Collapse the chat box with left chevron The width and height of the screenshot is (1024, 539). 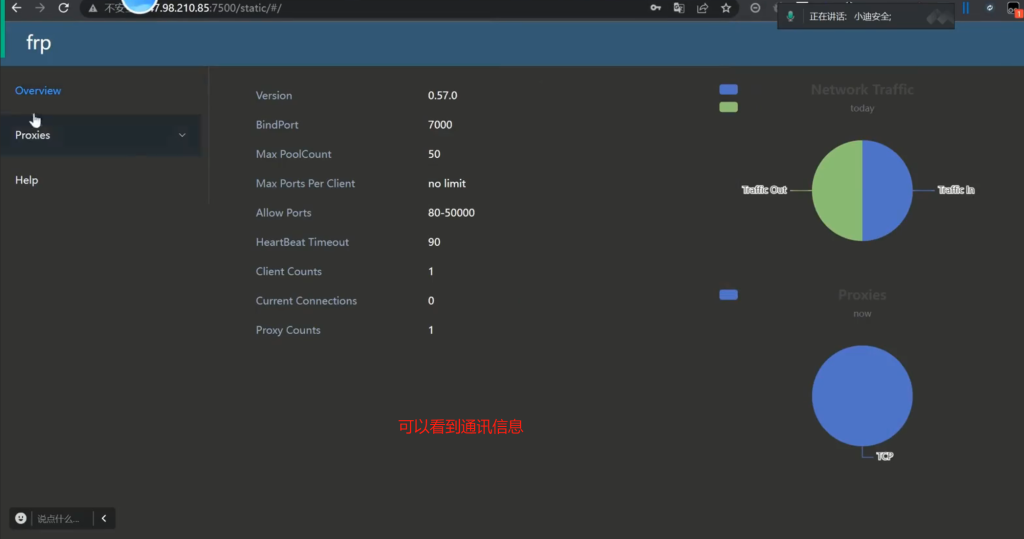point(104,518)
